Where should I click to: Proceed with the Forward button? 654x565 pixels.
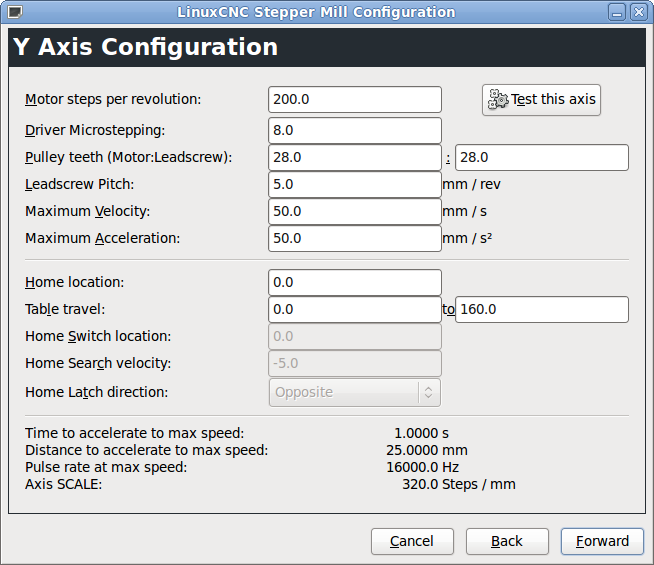click(x=602, y=541)
